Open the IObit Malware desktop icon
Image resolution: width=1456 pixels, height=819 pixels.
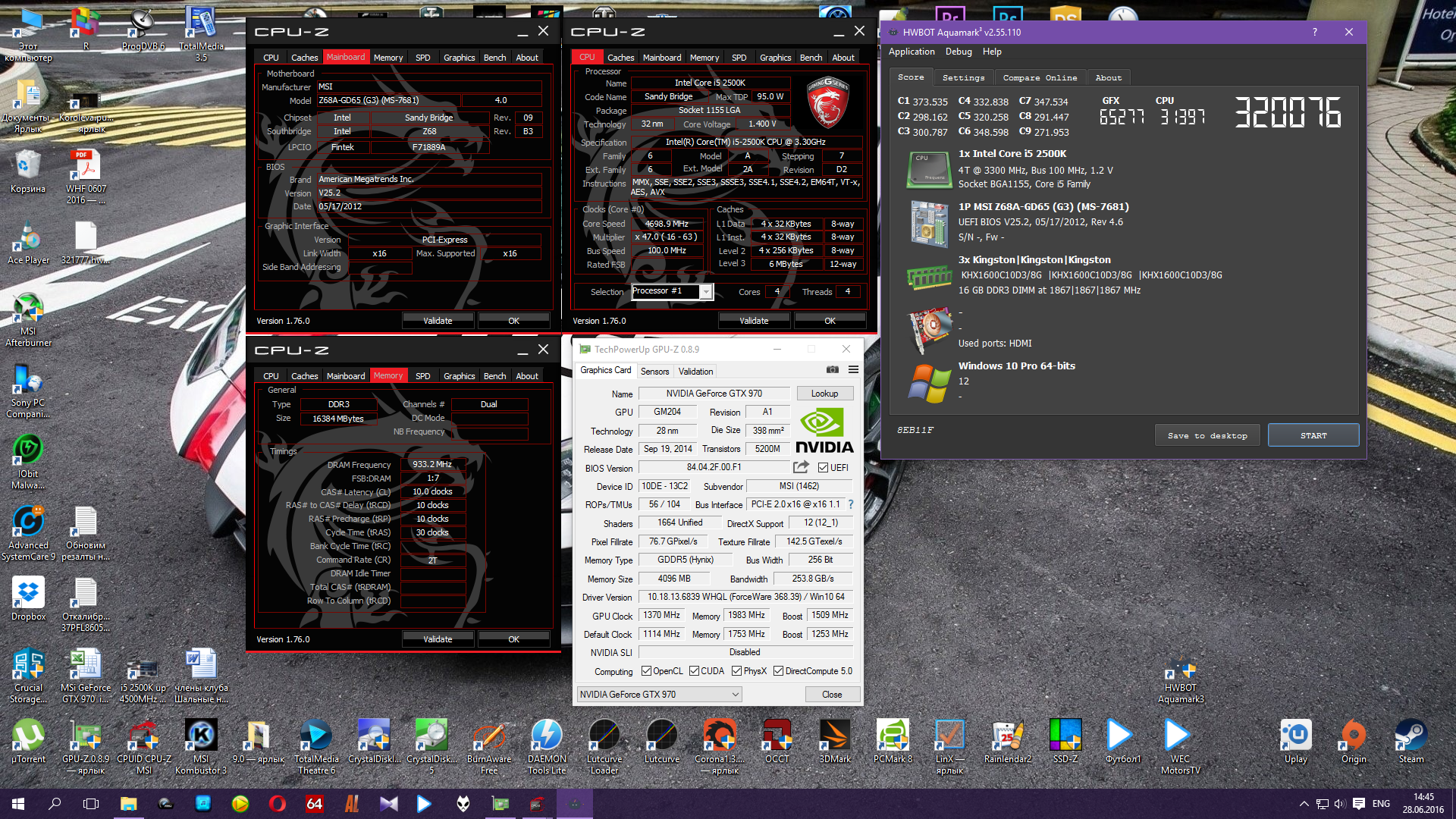[28, 462]
